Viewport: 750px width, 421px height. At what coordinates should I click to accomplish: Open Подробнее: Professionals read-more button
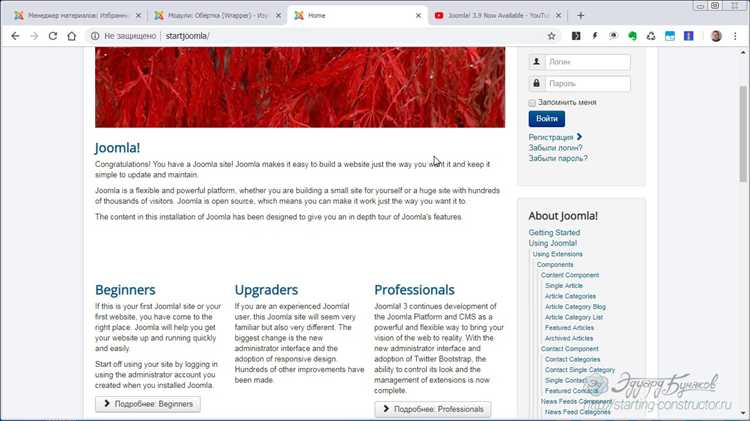[432, 409]
